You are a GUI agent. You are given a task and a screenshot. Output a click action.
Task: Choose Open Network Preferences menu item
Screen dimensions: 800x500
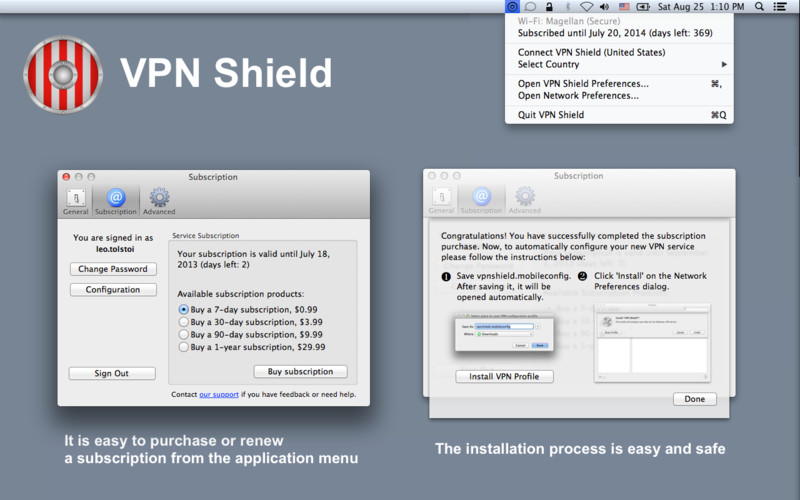click(x=619, y=96)
